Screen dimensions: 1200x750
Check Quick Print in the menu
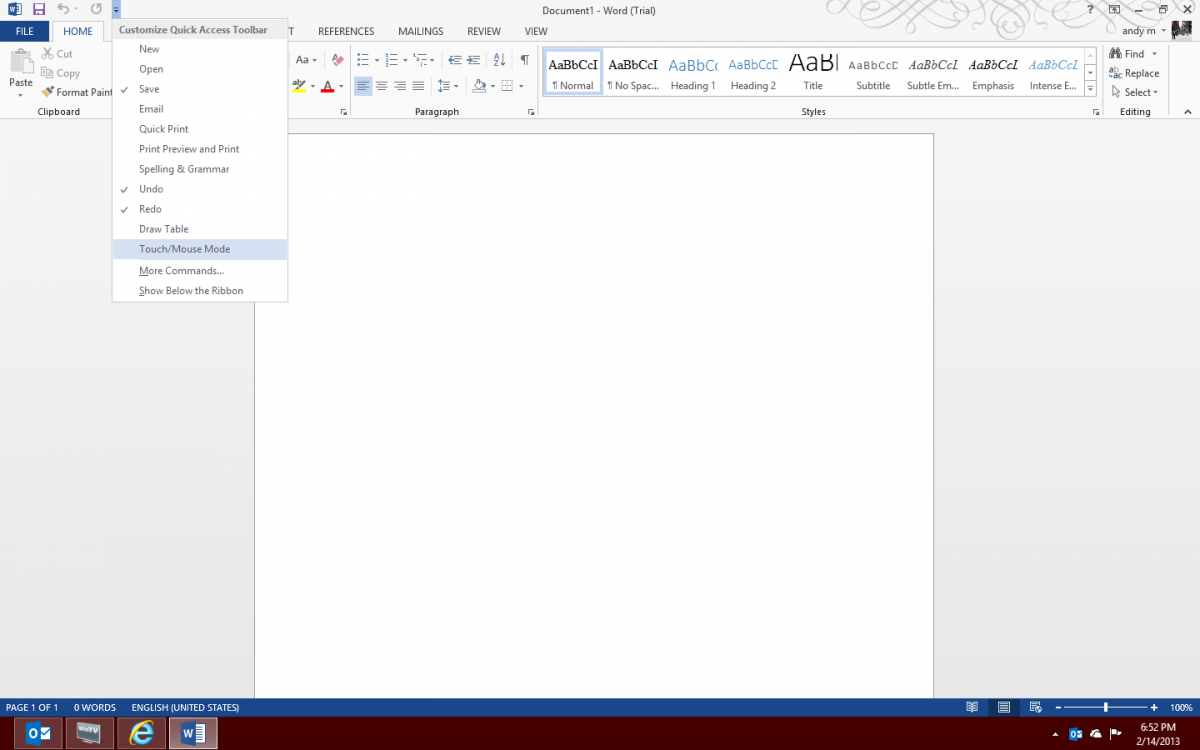(200, 129)
